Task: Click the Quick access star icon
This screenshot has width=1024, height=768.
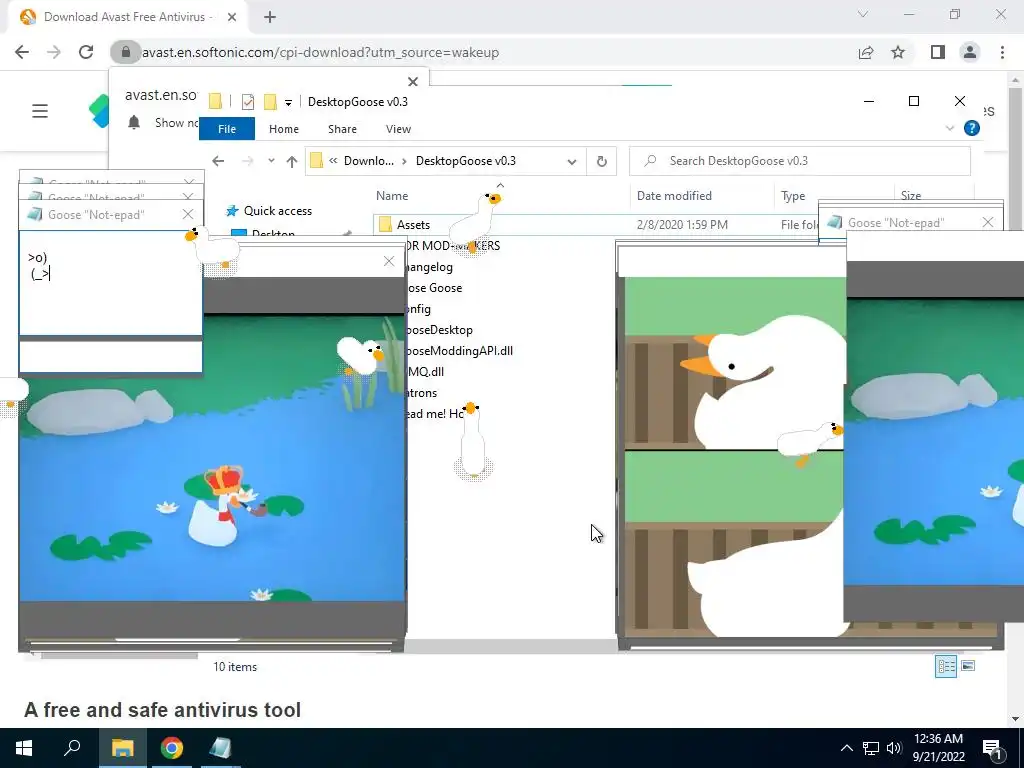Action: tap(232, 211)
